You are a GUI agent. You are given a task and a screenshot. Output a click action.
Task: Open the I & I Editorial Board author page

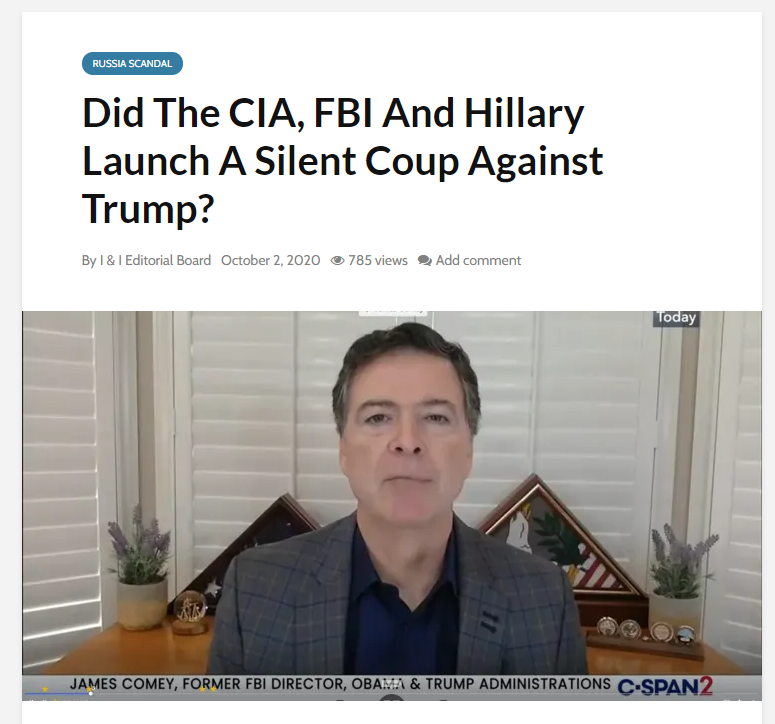pyautogui.click(x=155, y=260)
